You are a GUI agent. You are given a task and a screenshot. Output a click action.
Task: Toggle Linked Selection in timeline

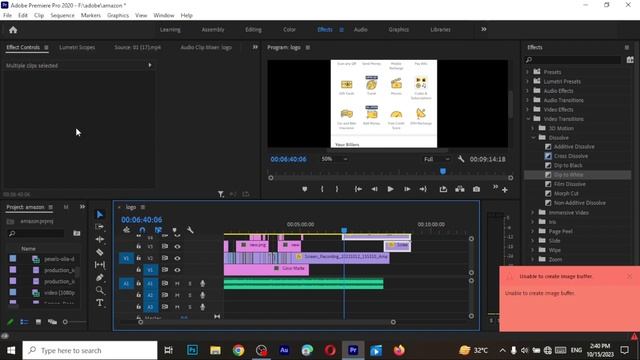coord(158,230)
